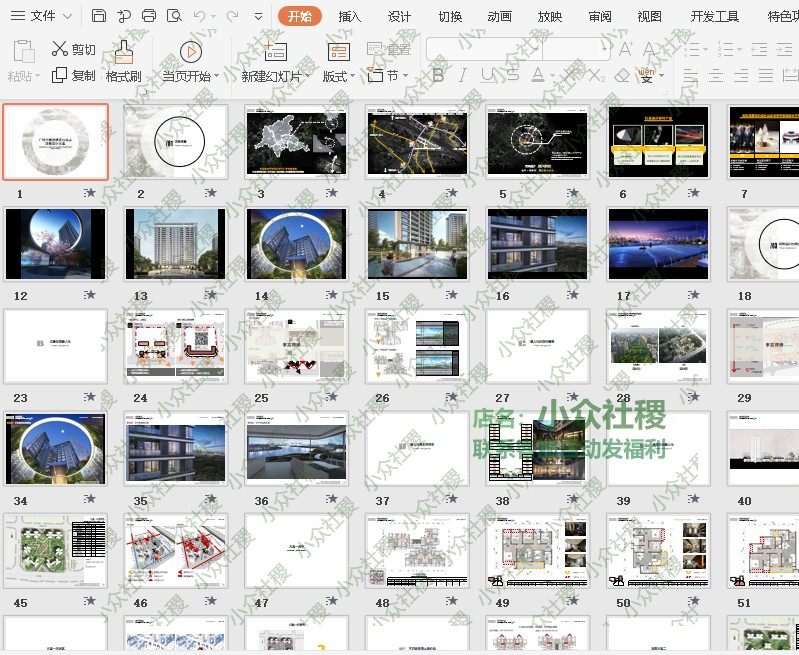Click the numbered list icon
The width and height of the screenshot is (799, 655).
[x=725, y=49]
